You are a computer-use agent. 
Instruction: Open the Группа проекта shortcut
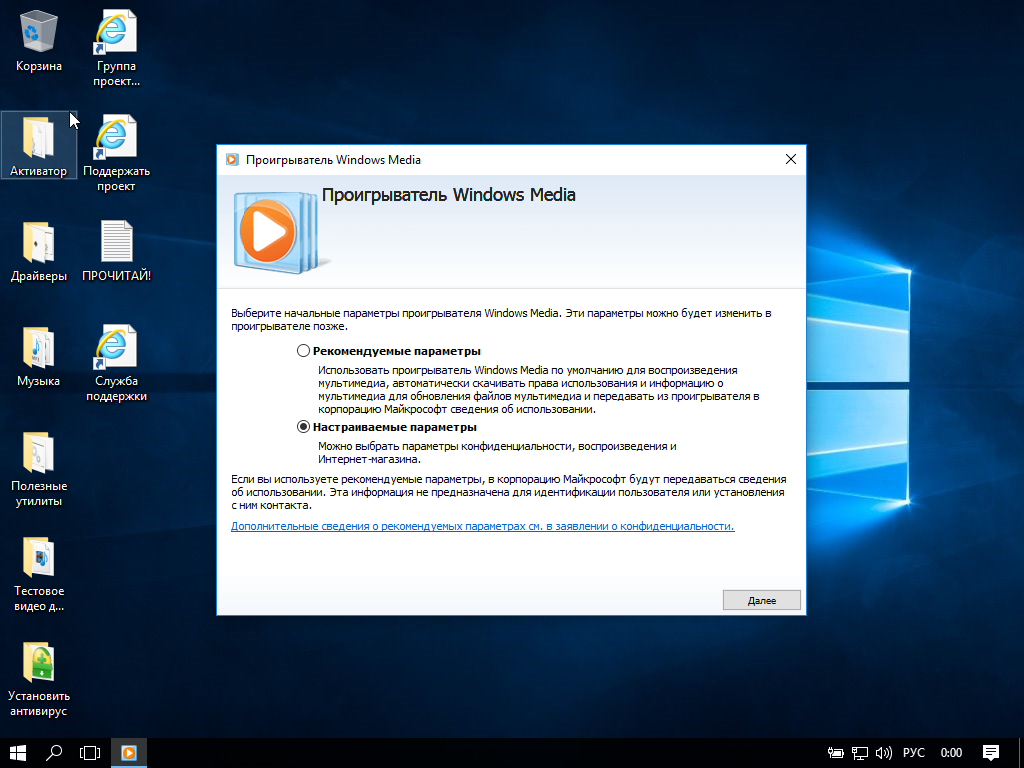[116, 48]
